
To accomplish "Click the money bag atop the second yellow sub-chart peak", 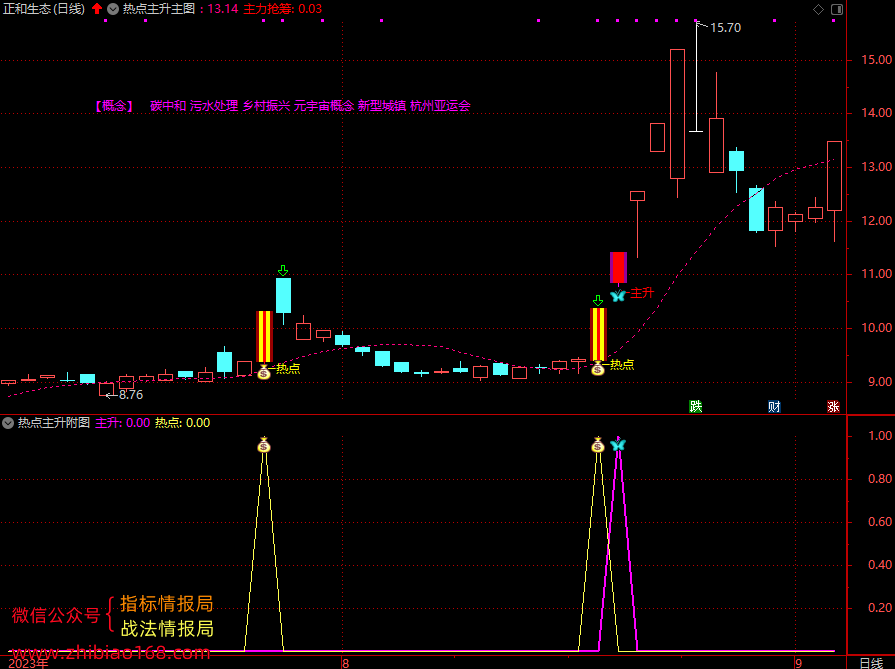I will [x=598, y=444].
